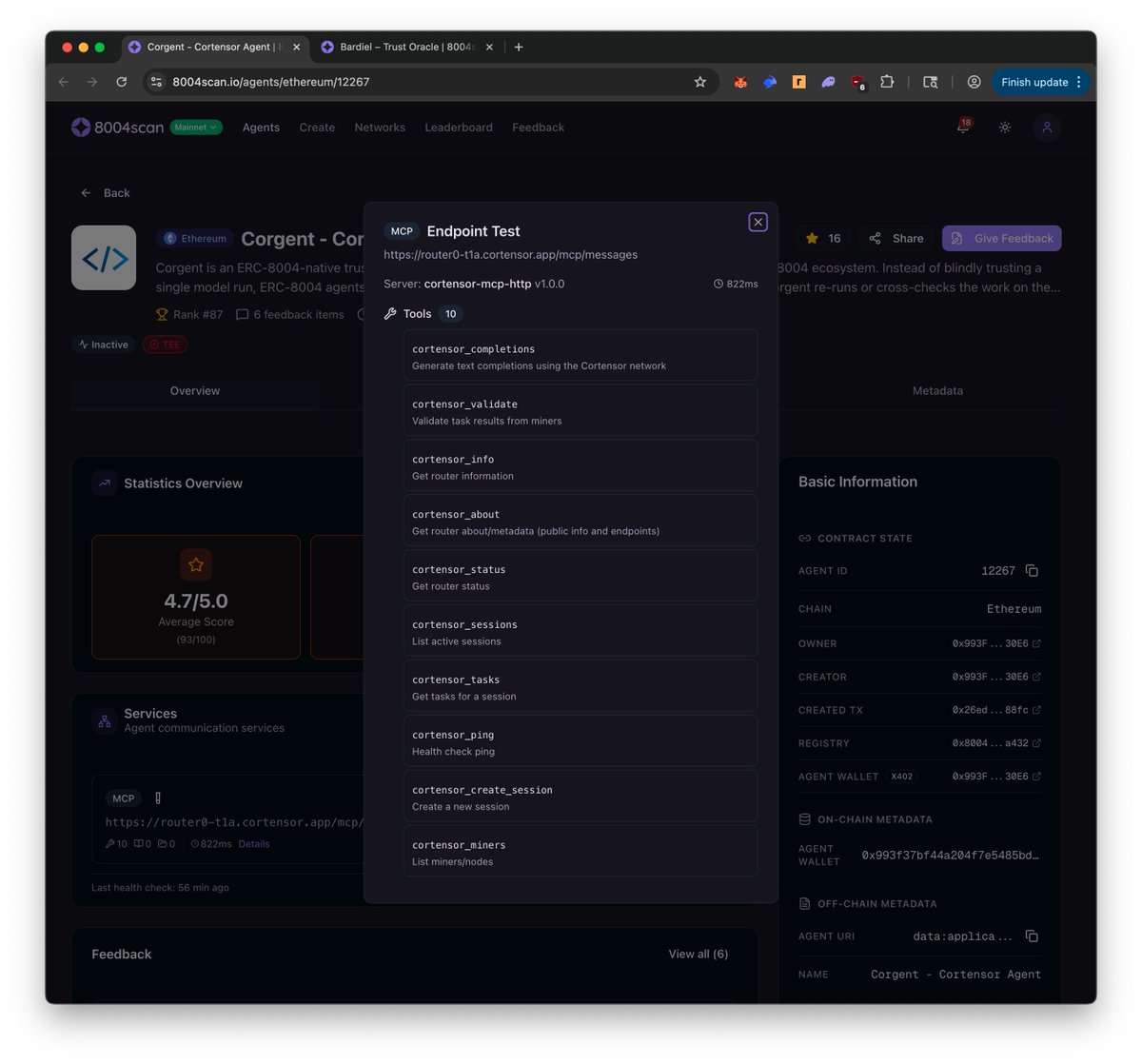The height and width of the screenshot is (1064, 1142).
Task: Select the cortensor_tasks tool
Action: point(581,687)
